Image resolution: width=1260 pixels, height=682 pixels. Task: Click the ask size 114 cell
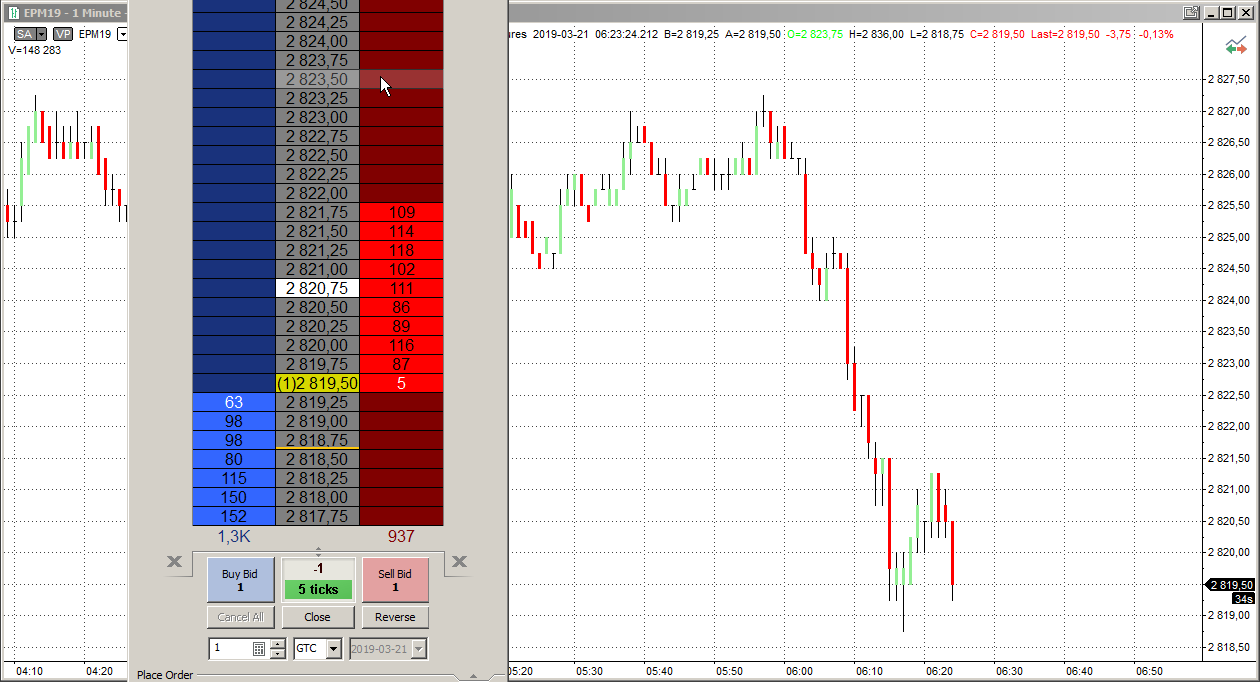tap(401, 231)
